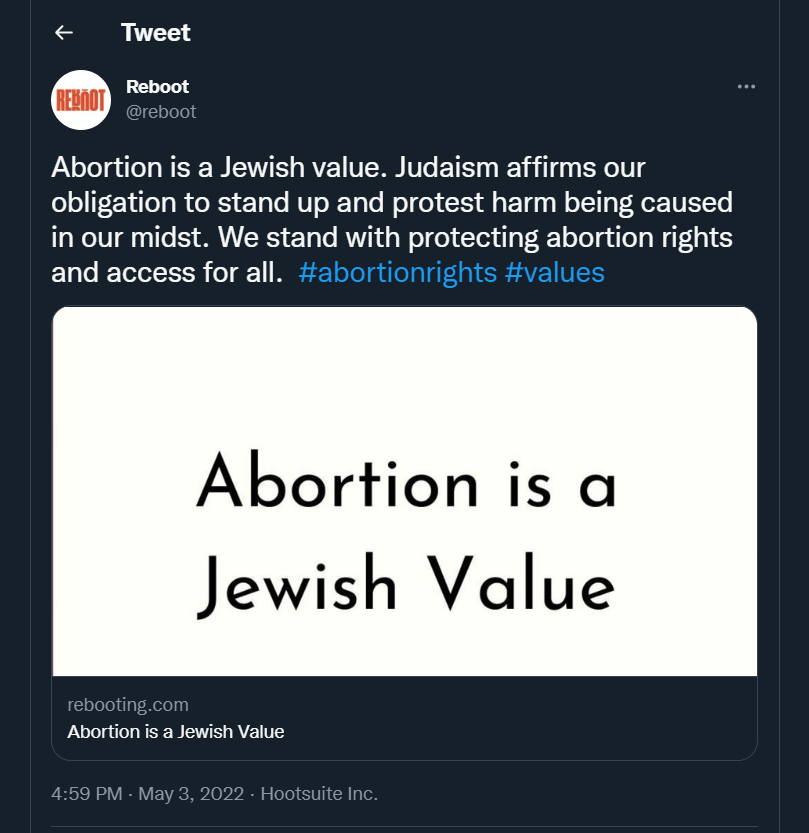809x833 pixels.
Task: Click the rebooting.com domain text
Action: [128, 705]
